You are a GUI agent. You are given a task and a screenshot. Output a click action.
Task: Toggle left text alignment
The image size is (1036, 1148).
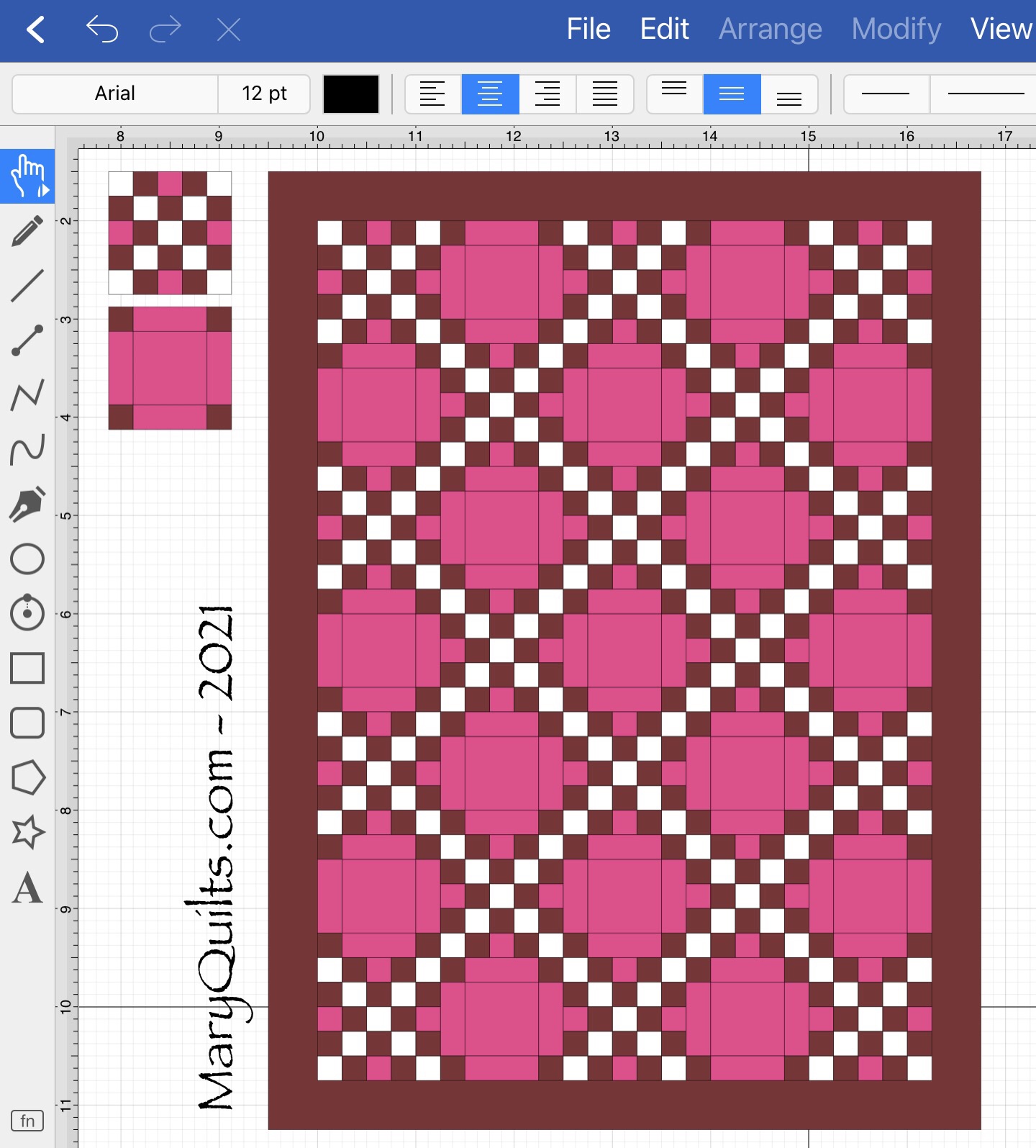[432, 94]
